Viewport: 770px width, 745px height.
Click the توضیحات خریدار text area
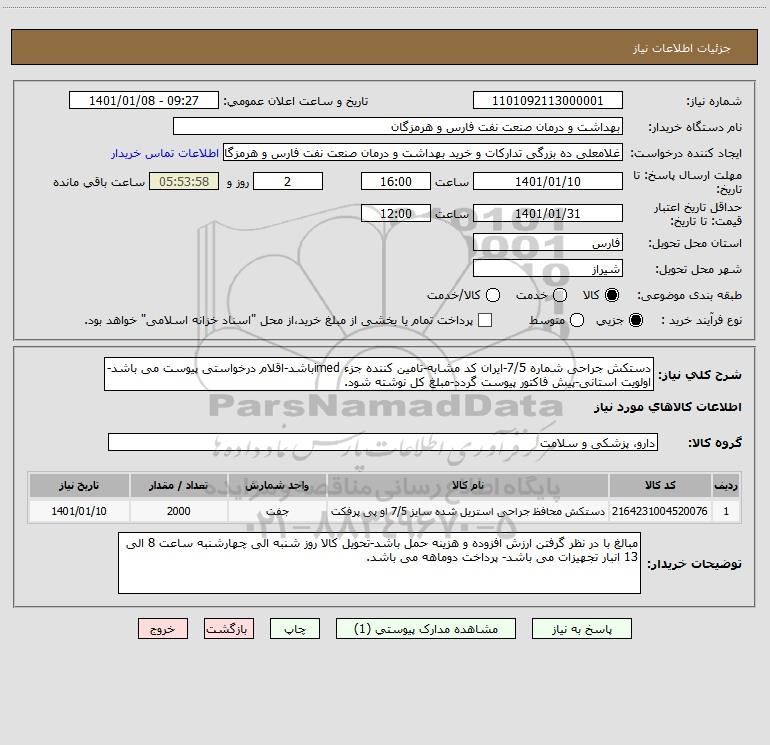pyautogui.click(x=380, y=563)
